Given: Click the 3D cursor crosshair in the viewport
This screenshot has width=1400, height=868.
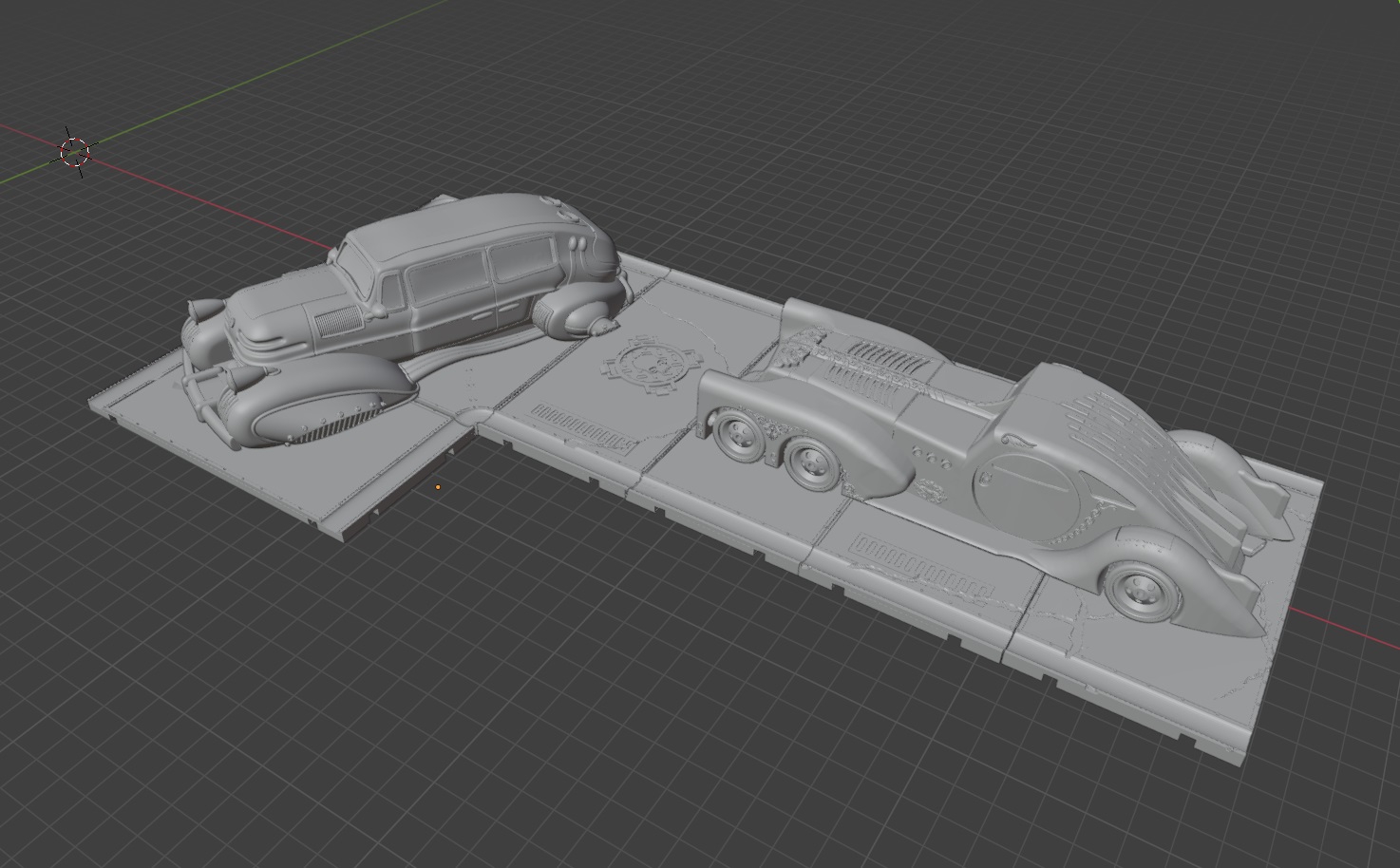Looking at the screenshot, I should 74,151.
